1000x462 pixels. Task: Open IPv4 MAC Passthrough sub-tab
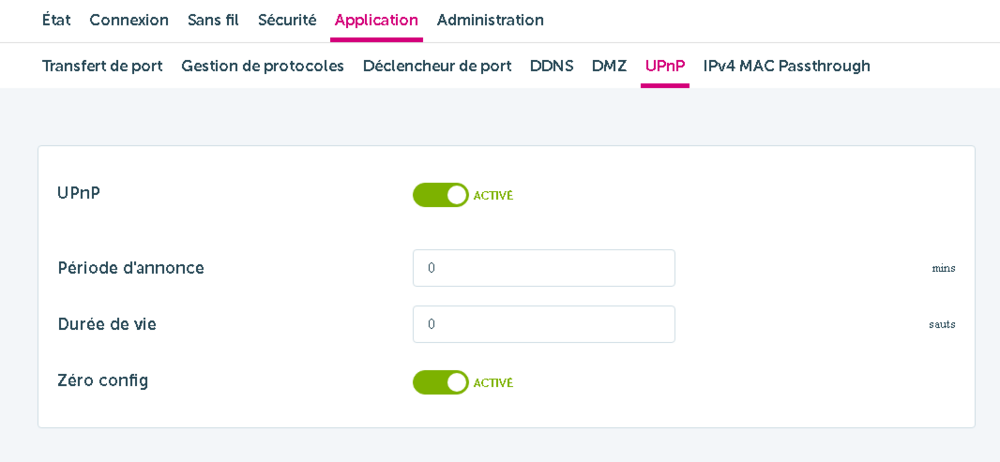[x=786, y=66]
